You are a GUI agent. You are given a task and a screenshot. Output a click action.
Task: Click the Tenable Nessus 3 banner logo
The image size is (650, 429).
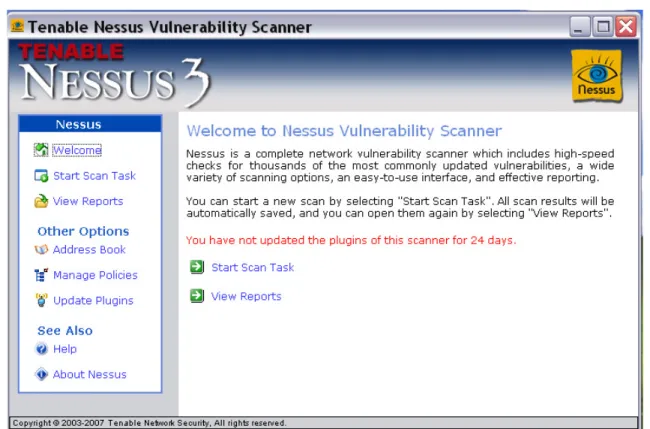tap(114, 75)
